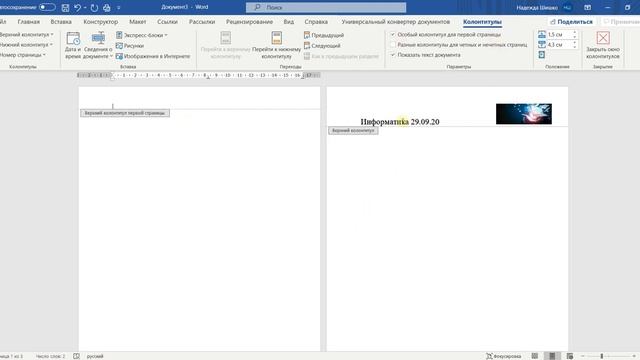
Task: Click the Информатика 29.09.20 header text
Action: pos(400,122)
